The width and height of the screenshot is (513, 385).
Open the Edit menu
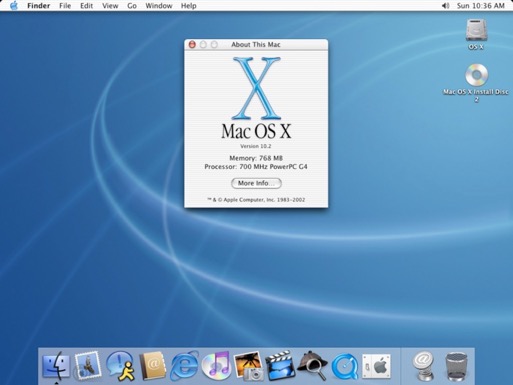click(x=86, y=6)
